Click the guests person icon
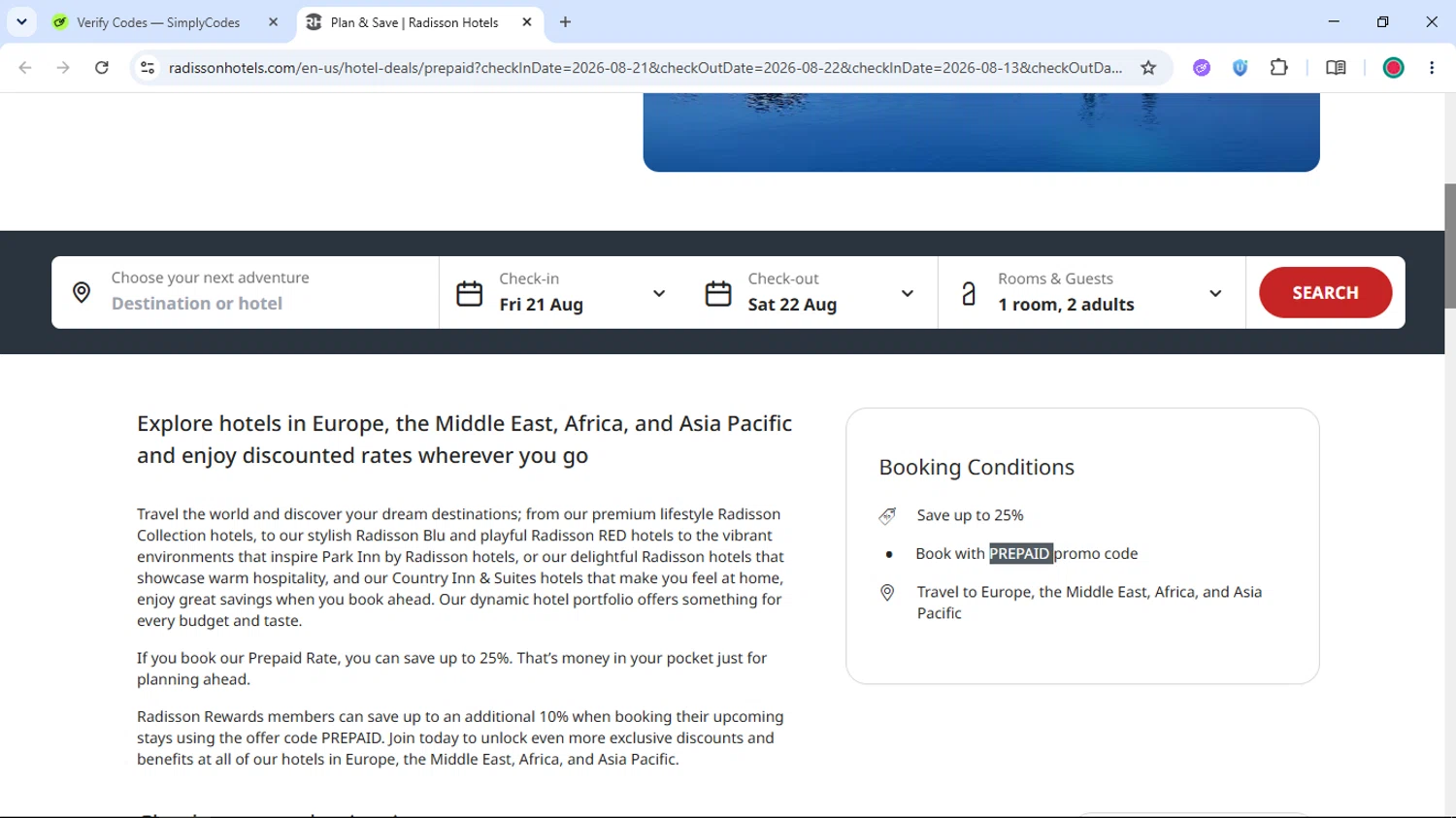Viewport: 1456px width, 818px height. click(x=969, y=293)
